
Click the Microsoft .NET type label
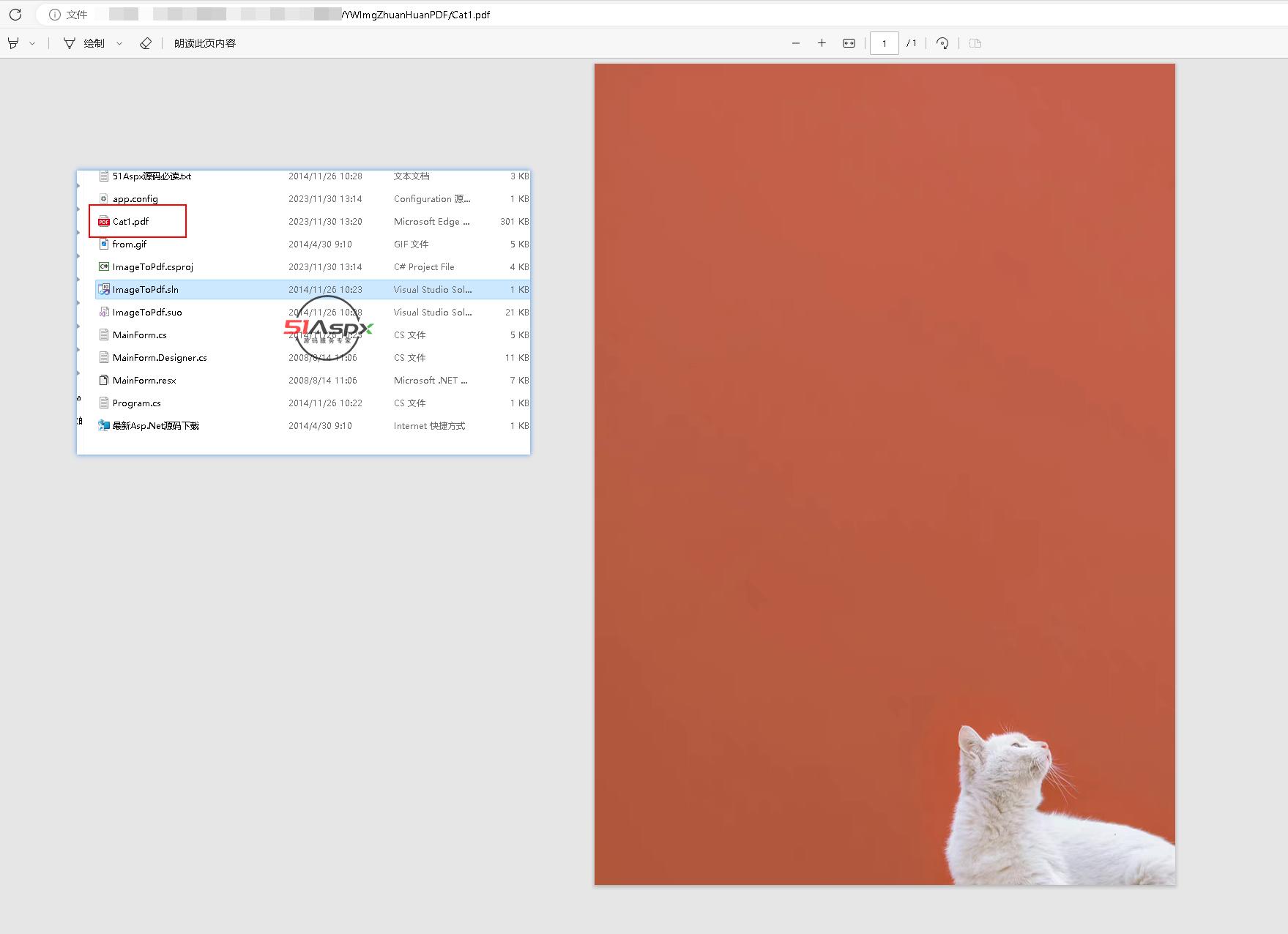tap(431, 381)
